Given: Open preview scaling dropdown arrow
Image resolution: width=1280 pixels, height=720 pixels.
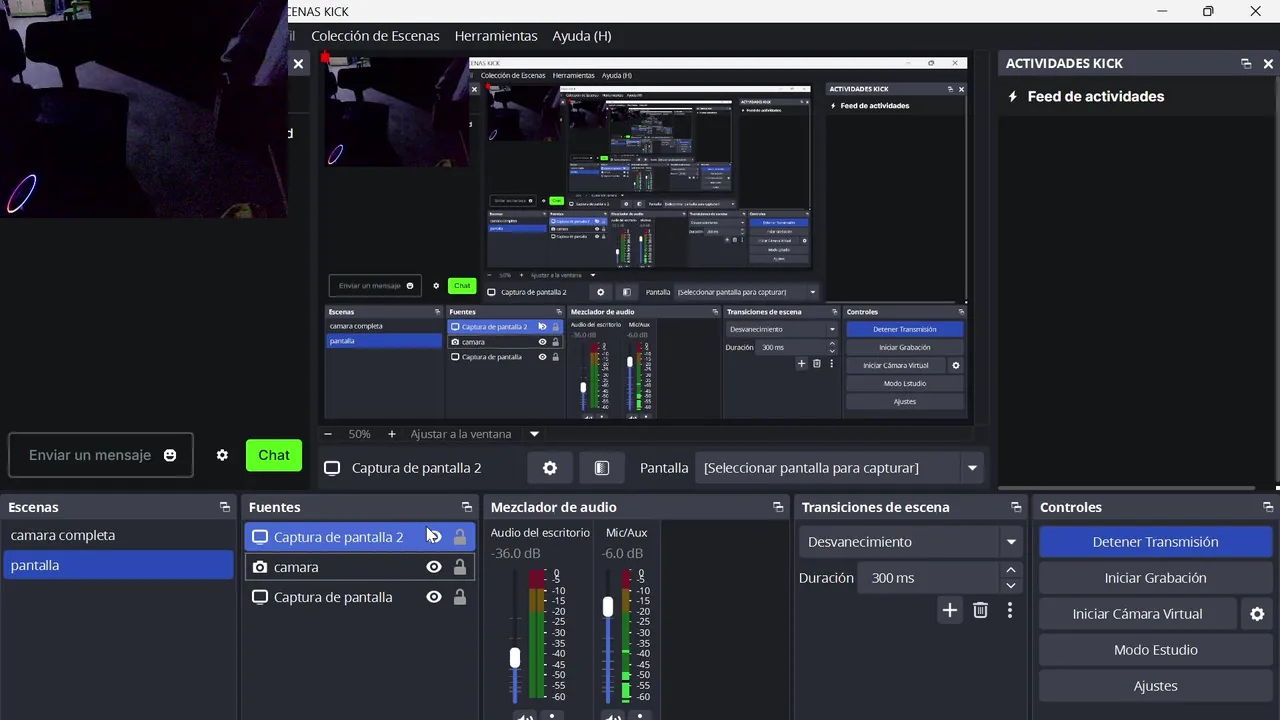Looking at the screenshot, I should (534, 434).
